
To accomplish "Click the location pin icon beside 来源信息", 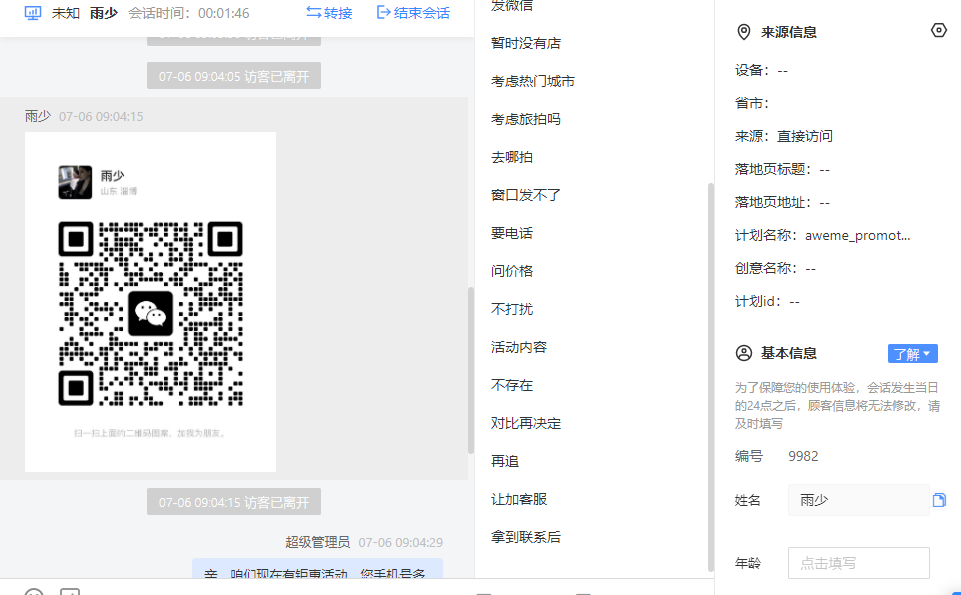I will pos(743,32).
